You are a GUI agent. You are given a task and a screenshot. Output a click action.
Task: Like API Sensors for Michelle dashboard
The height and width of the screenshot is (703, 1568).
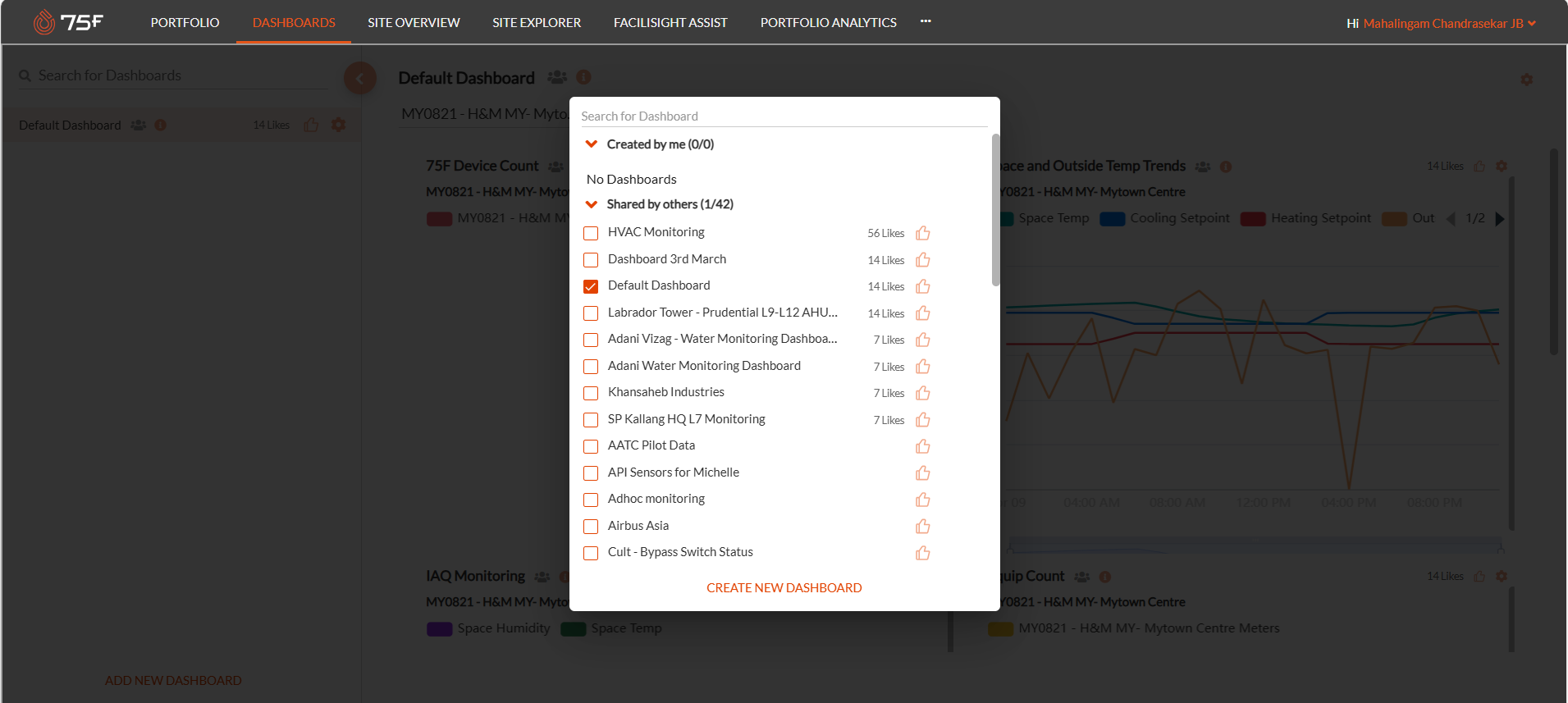click(x=923, y=473)
